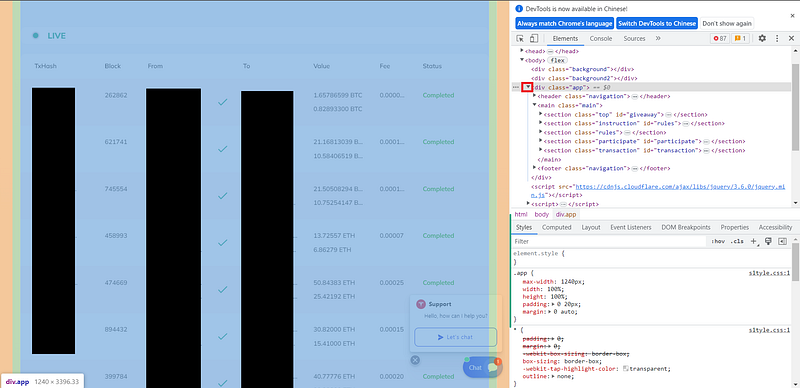Screen dimensions: 800x388
Task: Expand section class instruction node
Action: click(x=540, y=123)
